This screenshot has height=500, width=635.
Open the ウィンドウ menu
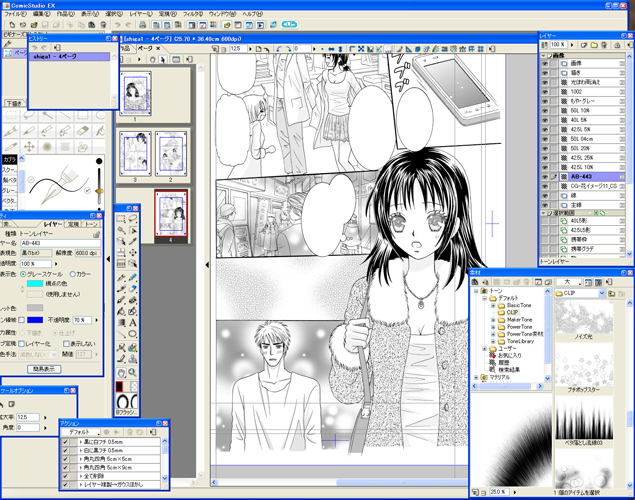pos(222,14)
